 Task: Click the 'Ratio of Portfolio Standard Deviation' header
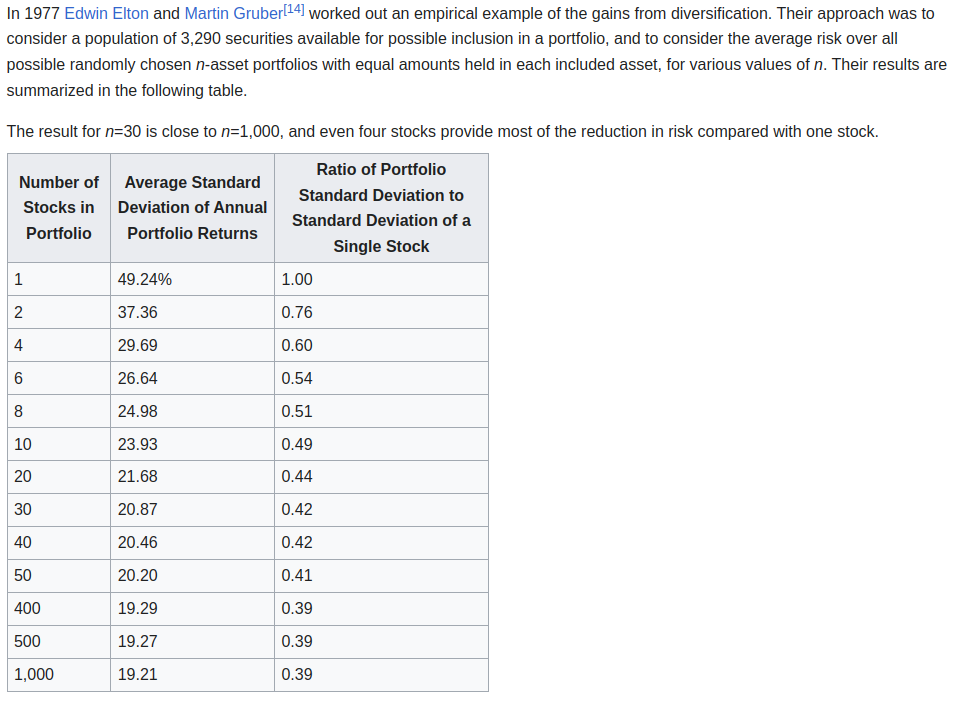381,208
